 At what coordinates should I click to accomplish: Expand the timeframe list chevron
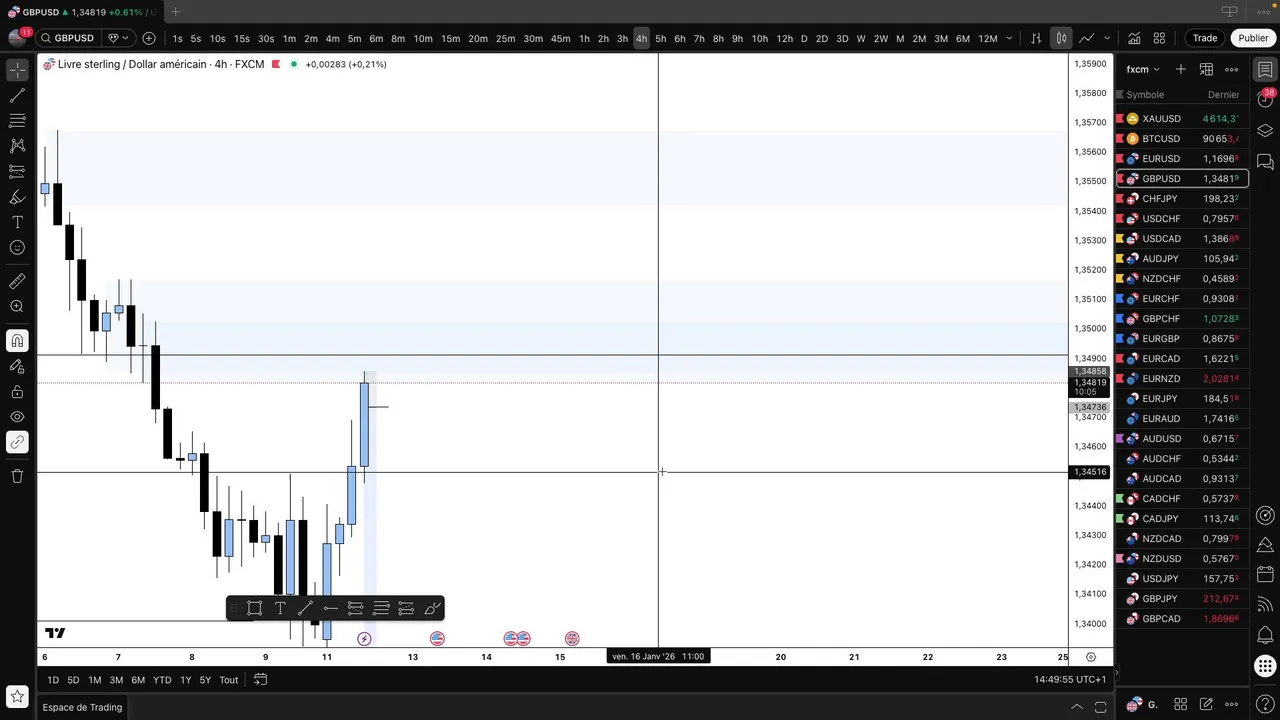1009,38
